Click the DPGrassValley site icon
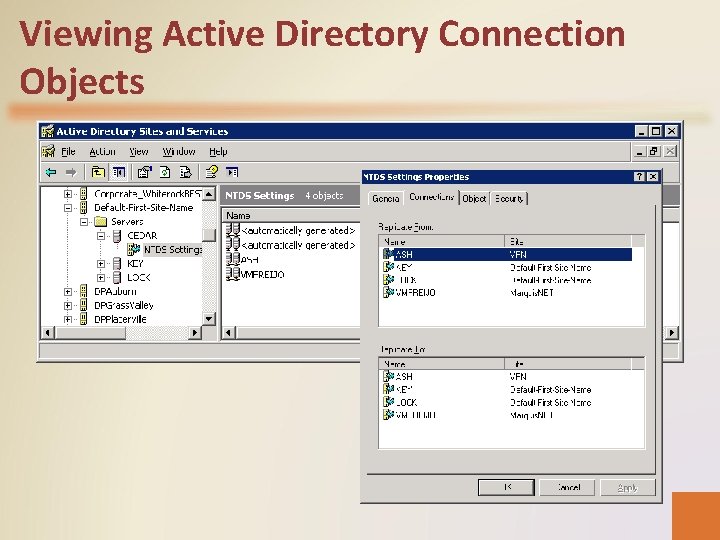The height and width of the screenshot is (540, 720). [x=84, y=305]
